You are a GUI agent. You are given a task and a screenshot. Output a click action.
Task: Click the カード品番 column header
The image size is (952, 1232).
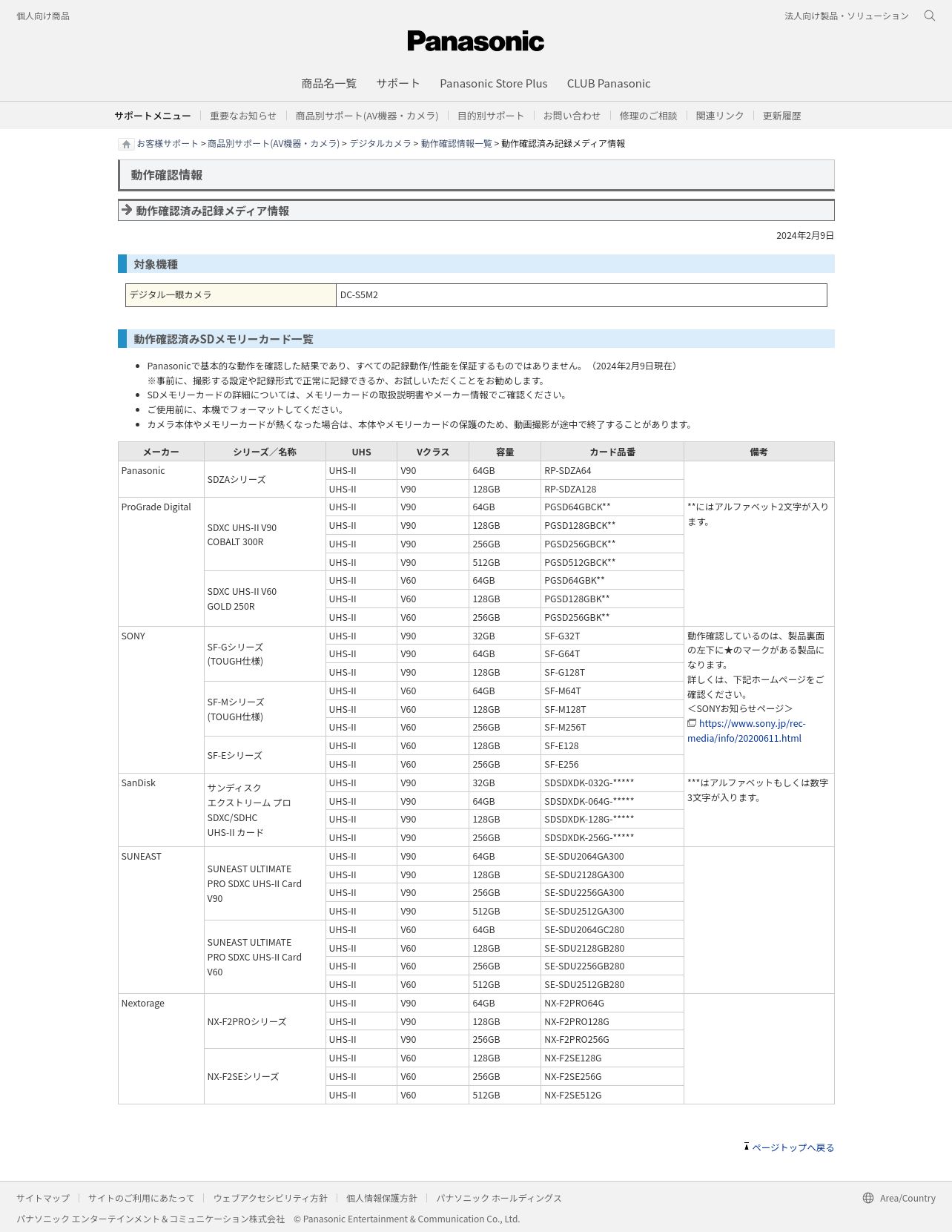[612, 452]
